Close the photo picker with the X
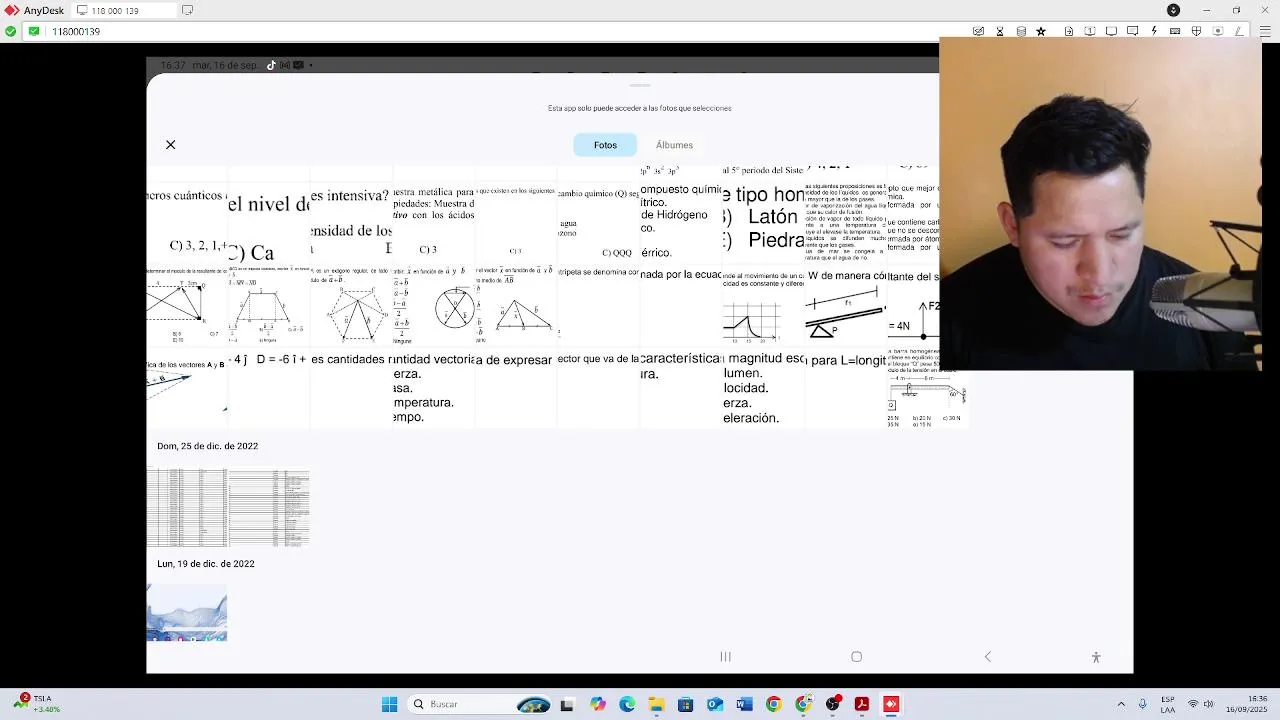The width and height of the screenshot is (1280, 720). [170, 145]
